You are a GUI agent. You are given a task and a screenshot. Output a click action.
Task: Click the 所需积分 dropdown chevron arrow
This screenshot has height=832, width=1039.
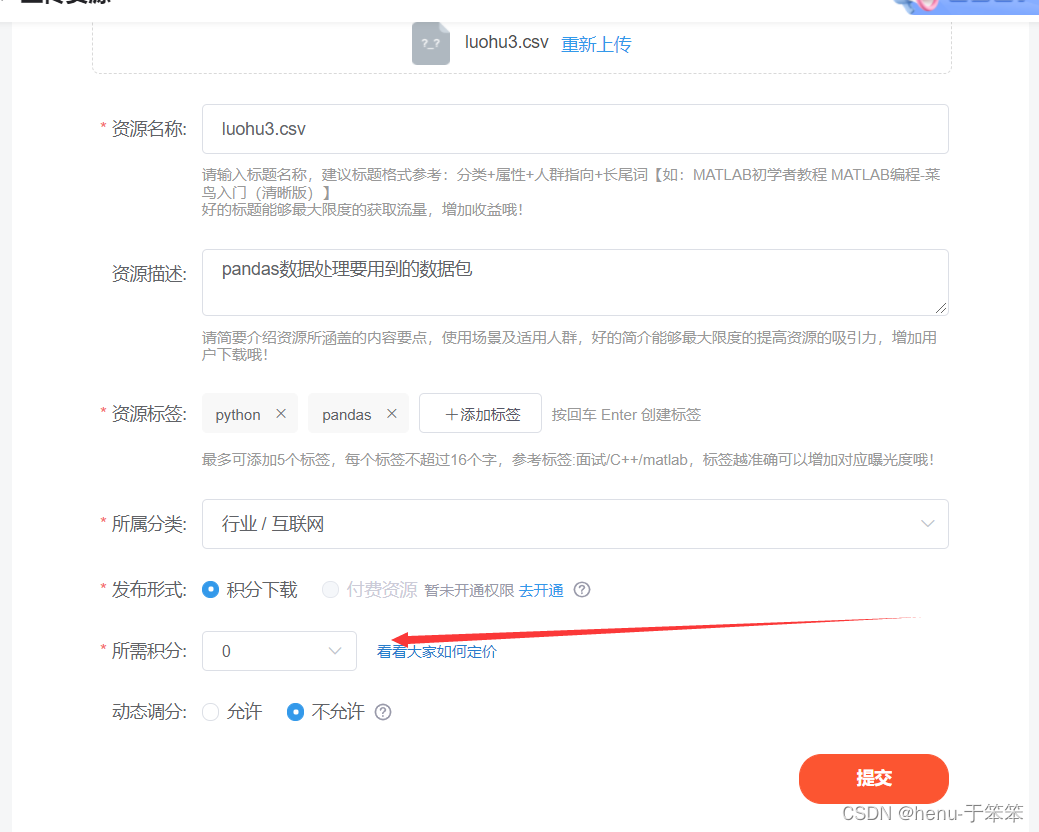tap(335, 651)
